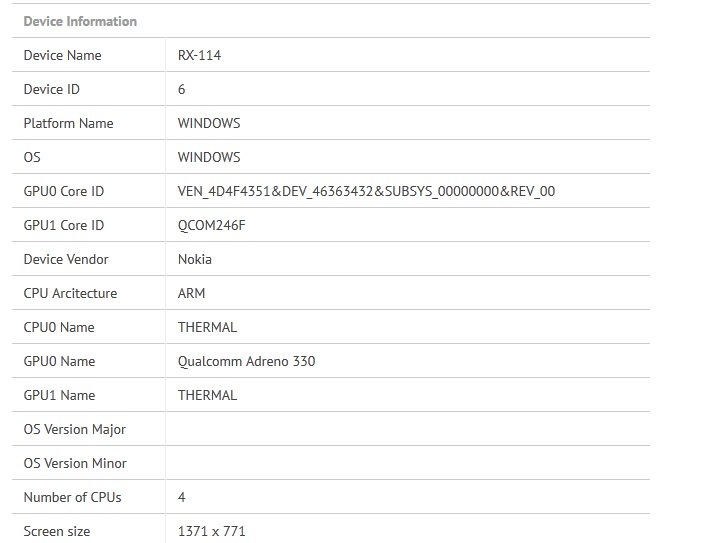The height and width of the screenshot is (543, 718).
Task: Click the Device Vendor label
Action: tap(66, 259)
